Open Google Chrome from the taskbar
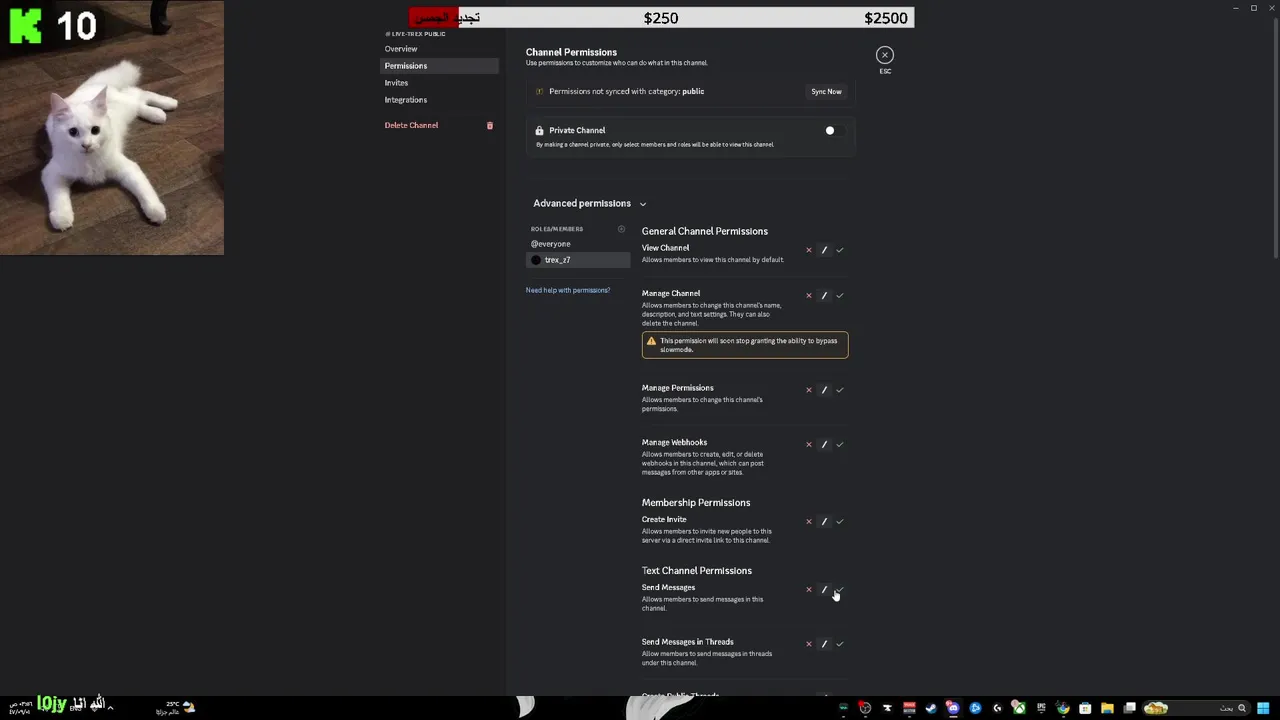Image resolution: width=1280 pixels, height=720 pixels. click(x=1063, y=708)
